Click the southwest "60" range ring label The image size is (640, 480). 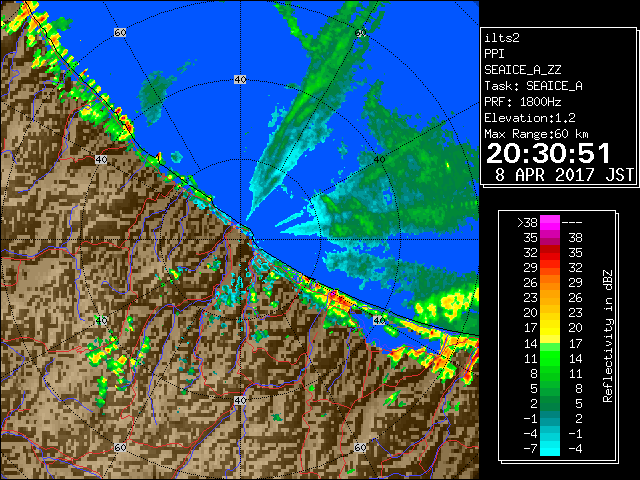[x=120, y=447]
